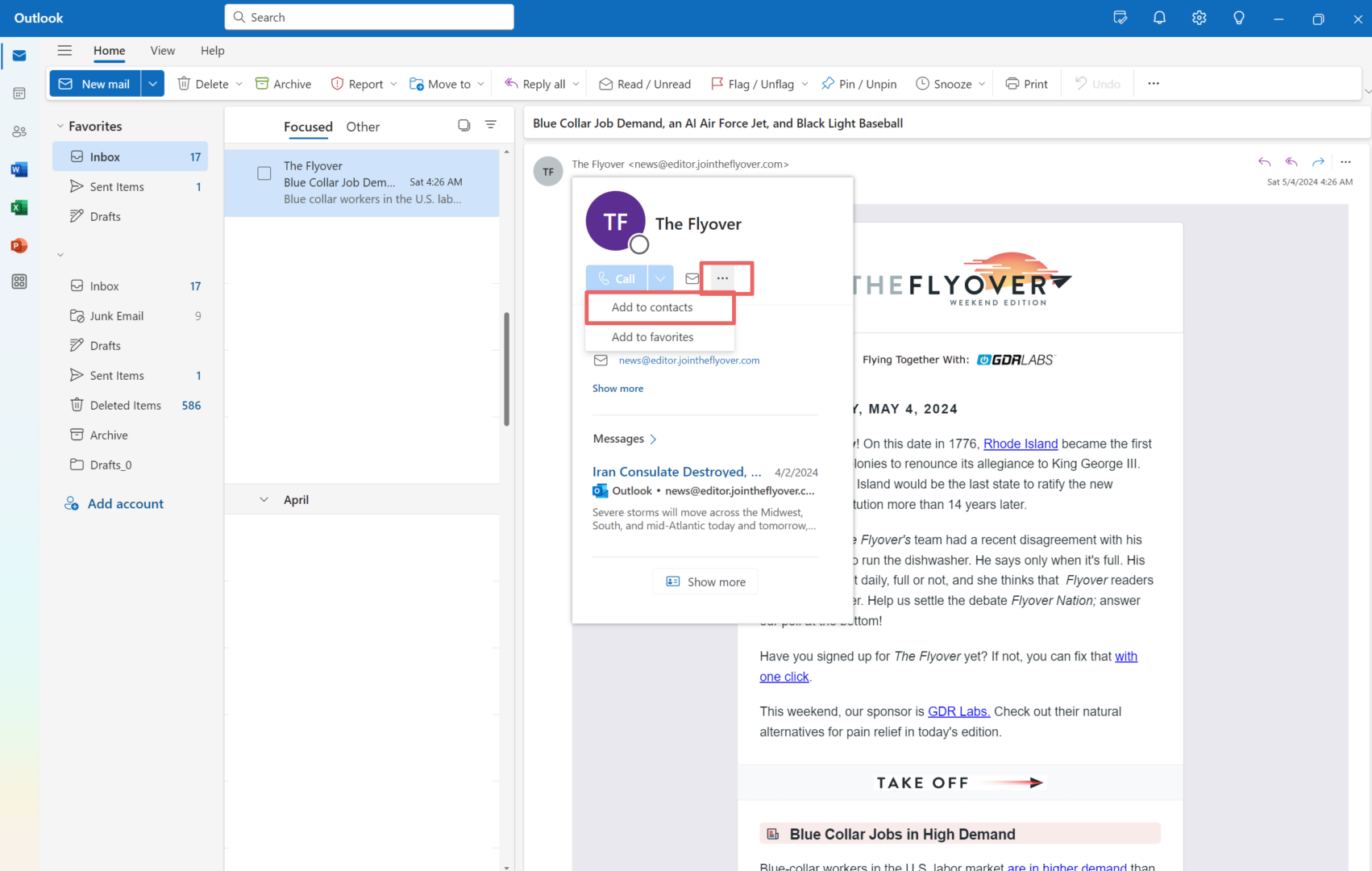Click the Forward arrow in reading pane
This screenshot has height=871, width=1372.
[1318, 162]
